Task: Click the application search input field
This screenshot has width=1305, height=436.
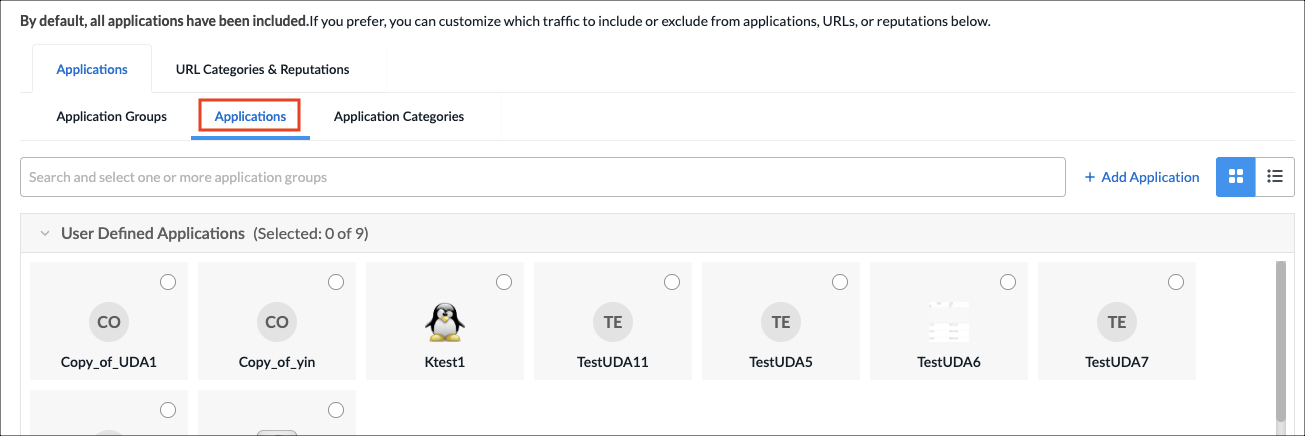Action: tap(542, 177)
